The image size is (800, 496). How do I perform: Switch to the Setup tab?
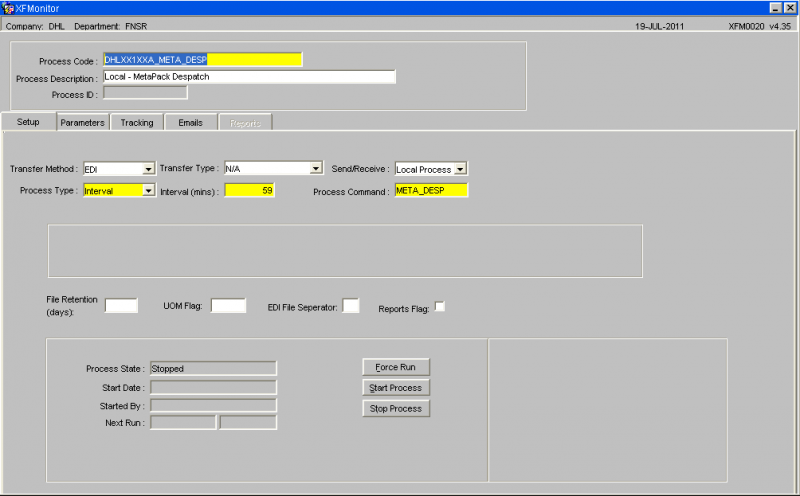click(x=29, y=122)
